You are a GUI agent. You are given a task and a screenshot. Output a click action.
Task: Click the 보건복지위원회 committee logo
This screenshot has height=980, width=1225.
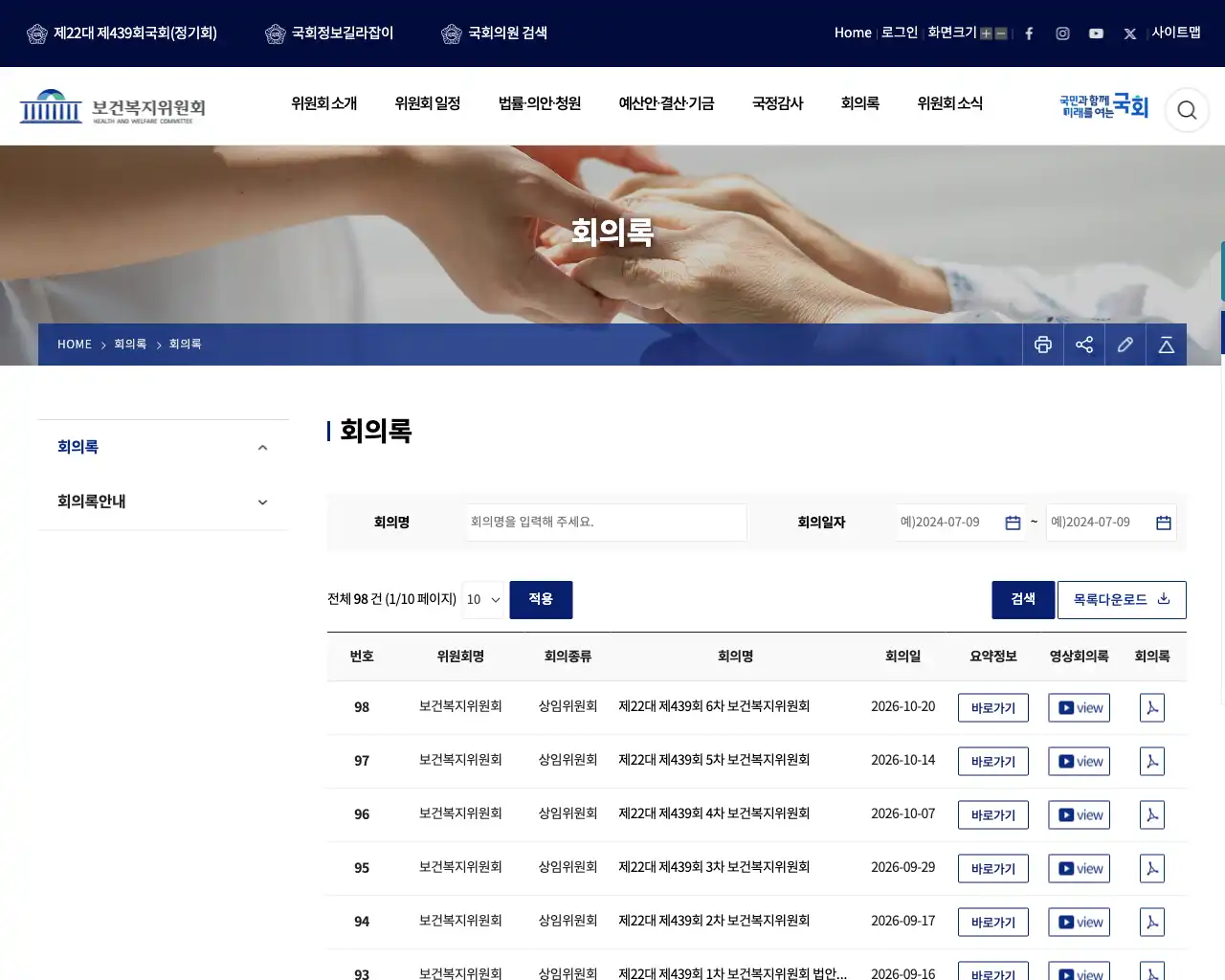(113, 107)
